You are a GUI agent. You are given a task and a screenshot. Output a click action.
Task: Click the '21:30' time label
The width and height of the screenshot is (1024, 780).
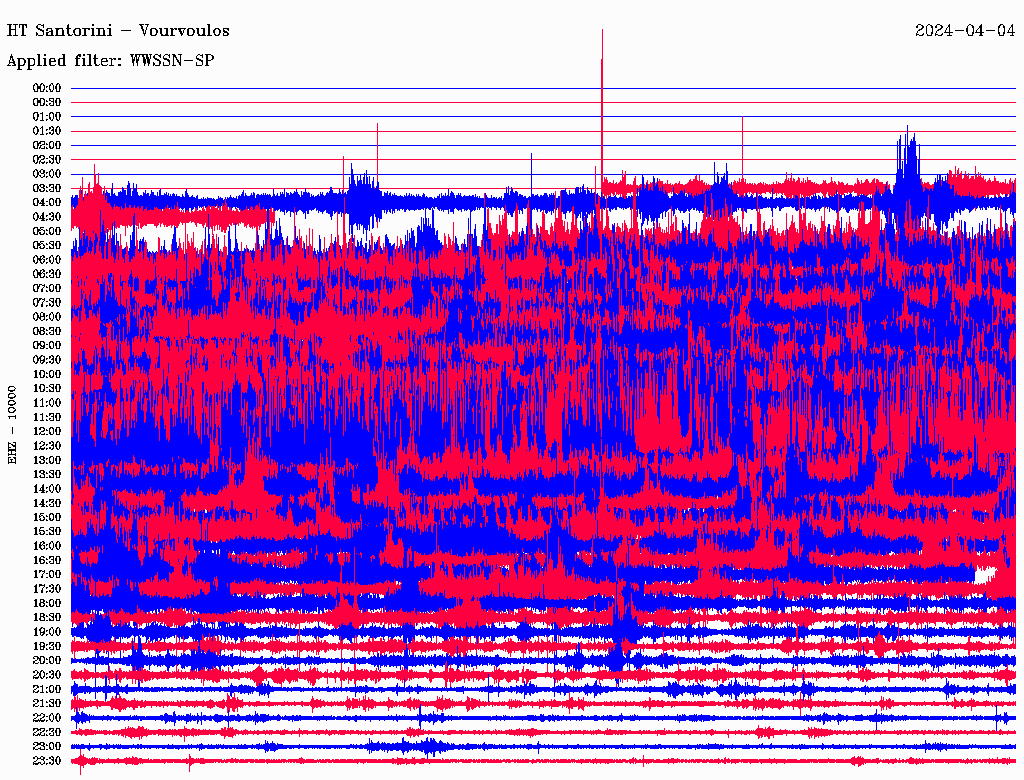(47, 704)
